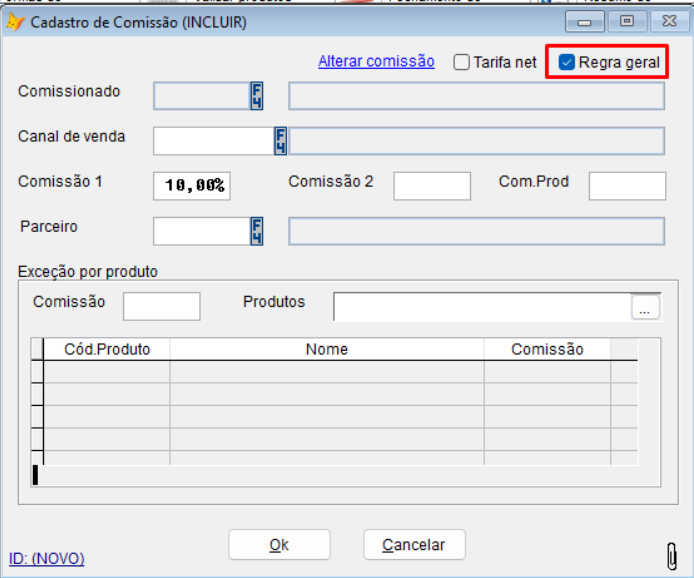This screenshot has height=578, width=694.
Task: Click the Produtos text field
Action: 482,307
